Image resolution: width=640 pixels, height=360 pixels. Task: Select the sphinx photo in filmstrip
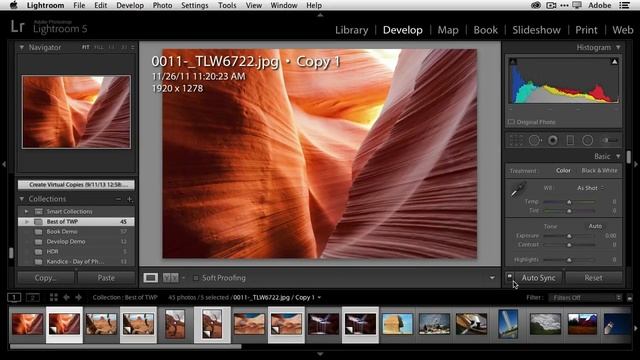click(398, 324)
